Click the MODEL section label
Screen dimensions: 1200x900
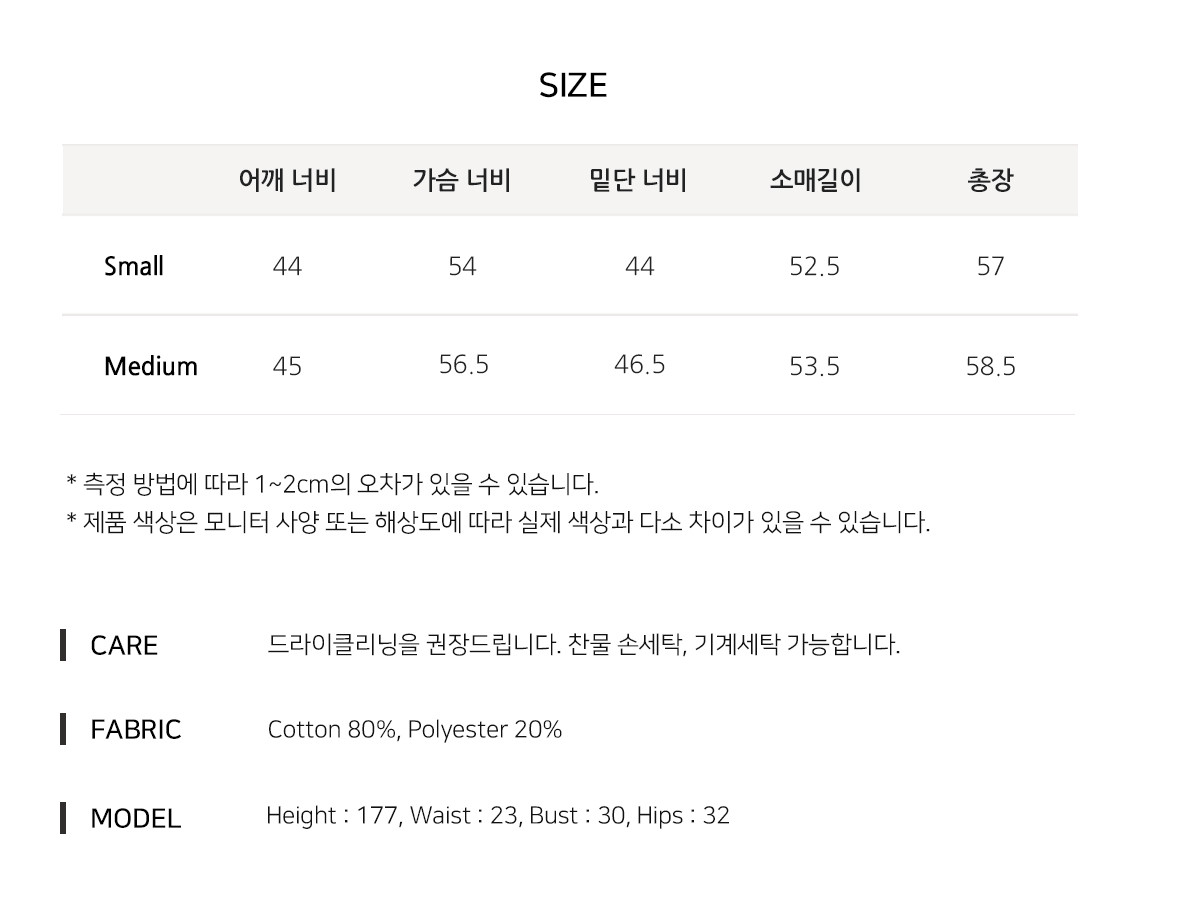click(136, 819)
